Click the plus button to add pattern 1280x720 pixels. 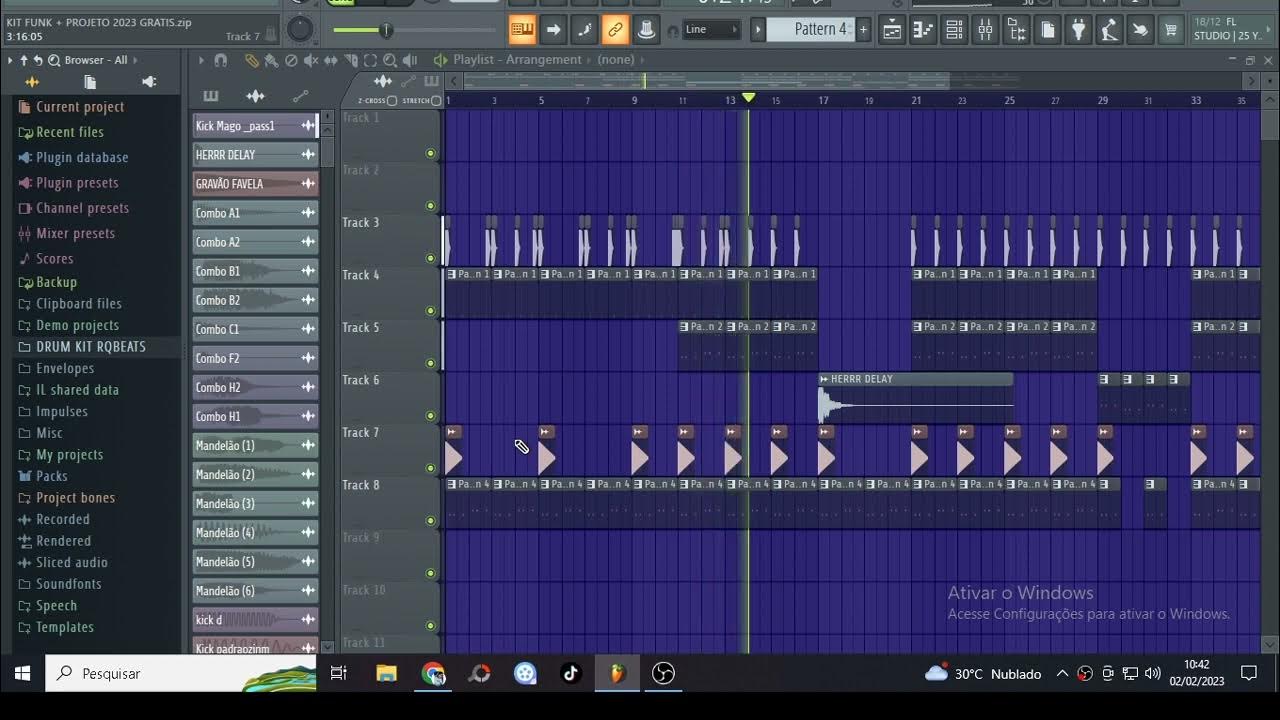pyautogui.click(x=864, y=30)
